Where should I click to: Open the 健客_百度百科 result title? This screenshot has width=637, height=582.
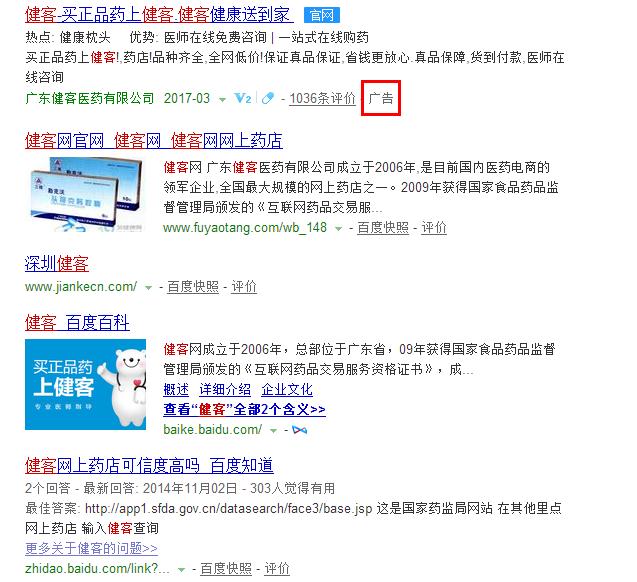(x=77, y=323)
